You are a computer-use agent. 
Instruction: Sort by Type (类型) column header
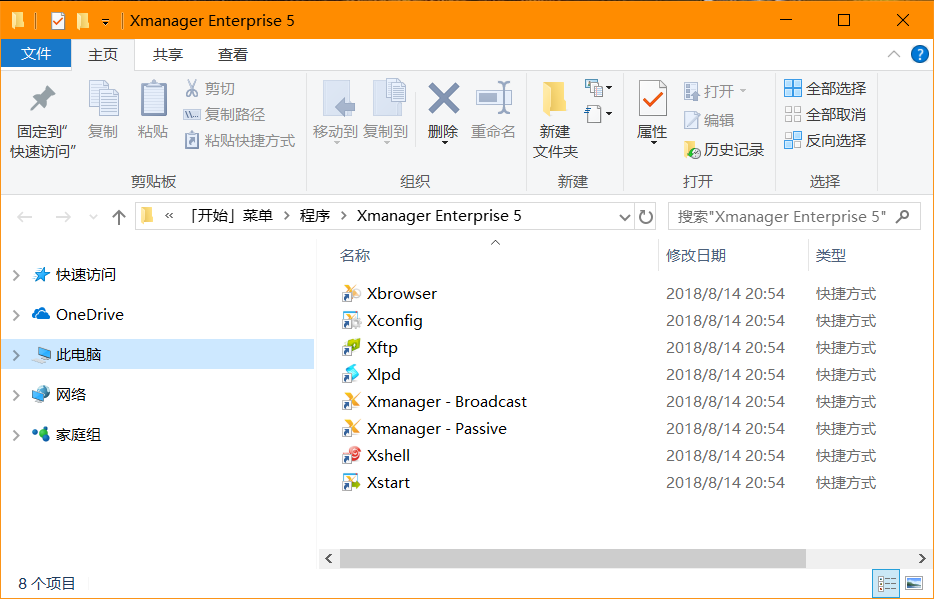830,255
